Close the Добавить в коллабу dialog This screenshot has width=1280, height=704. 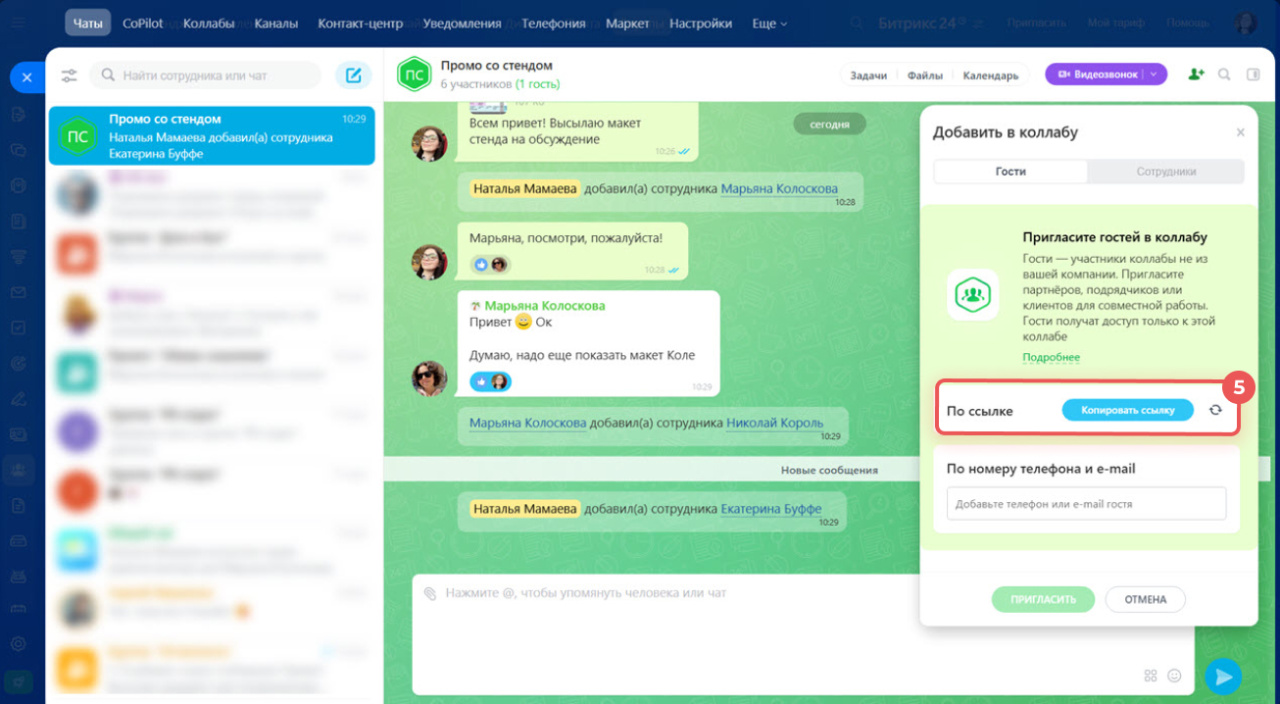pyautogui.click(x=1241, y=132)
